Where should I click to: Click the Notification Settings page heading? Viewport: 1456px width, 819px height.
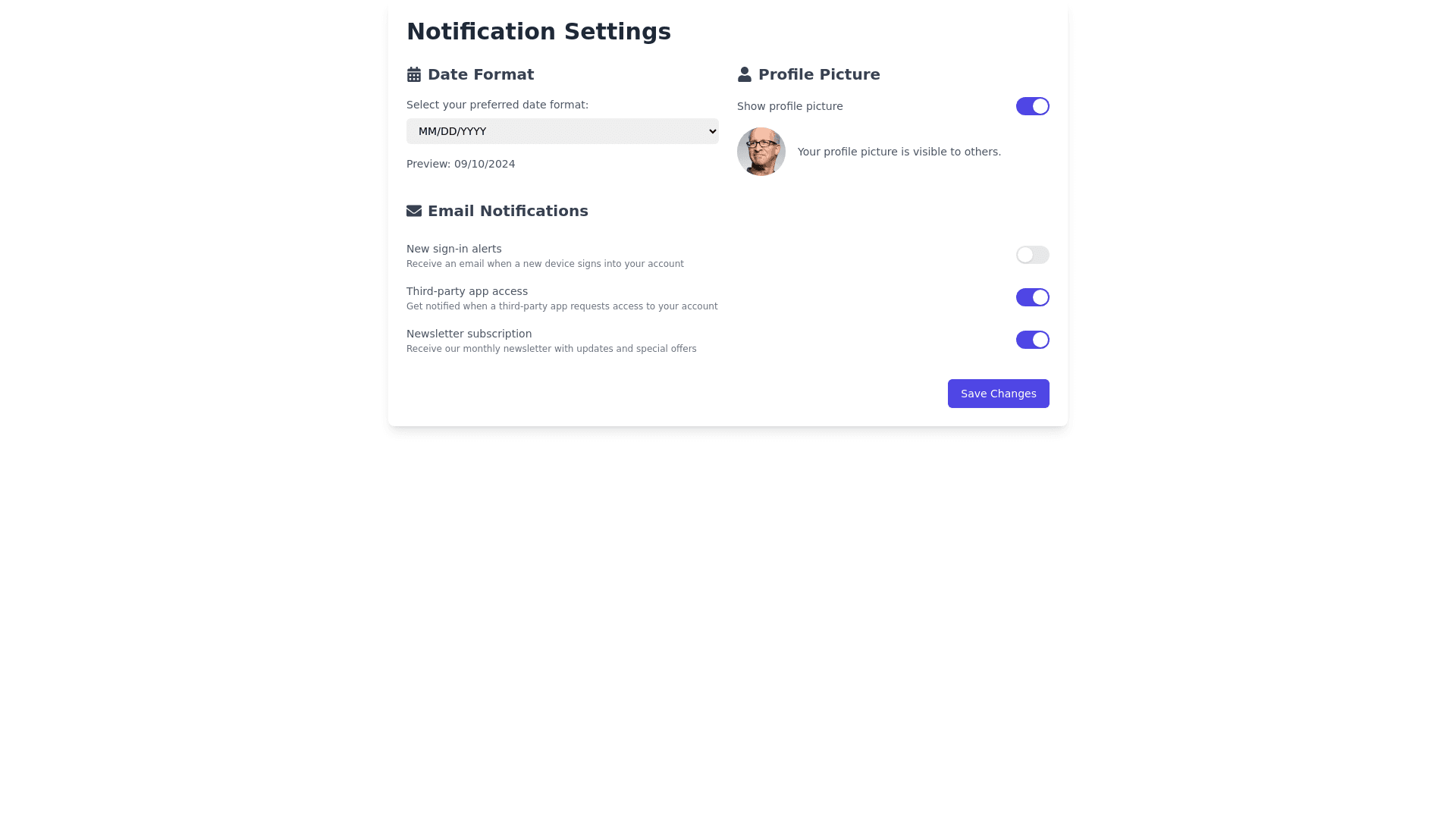click(x=538, y=32)
